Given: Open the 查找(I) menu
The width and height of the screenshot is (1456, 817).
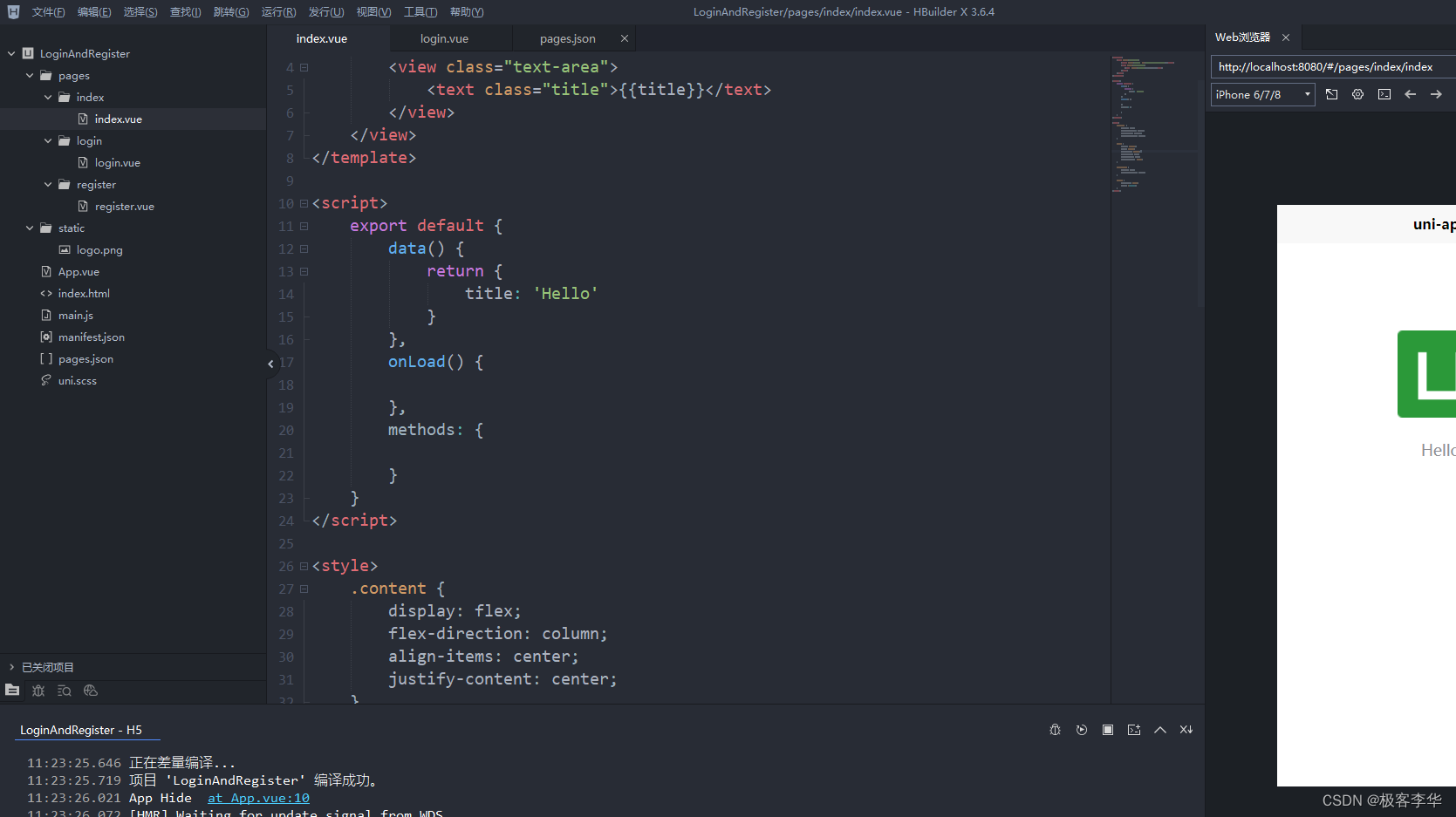Looking at the screenshot, I should coord(185,11).
